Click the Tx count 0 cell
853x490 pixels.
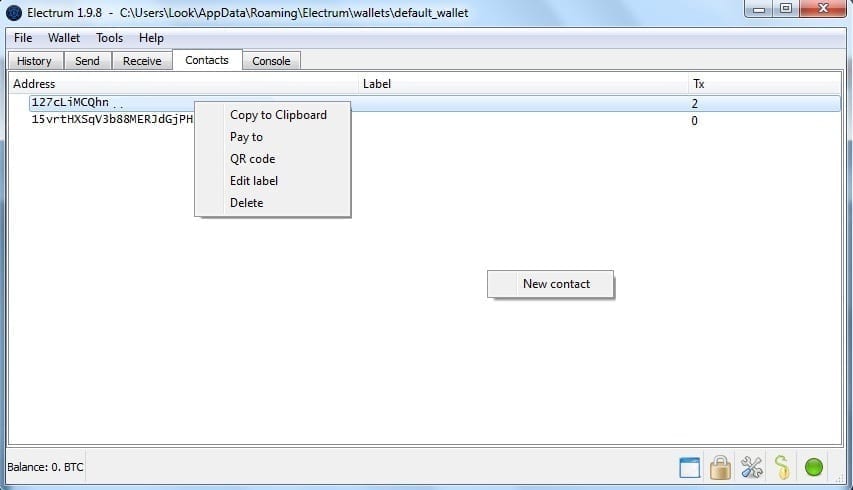[x=695, y=121]
